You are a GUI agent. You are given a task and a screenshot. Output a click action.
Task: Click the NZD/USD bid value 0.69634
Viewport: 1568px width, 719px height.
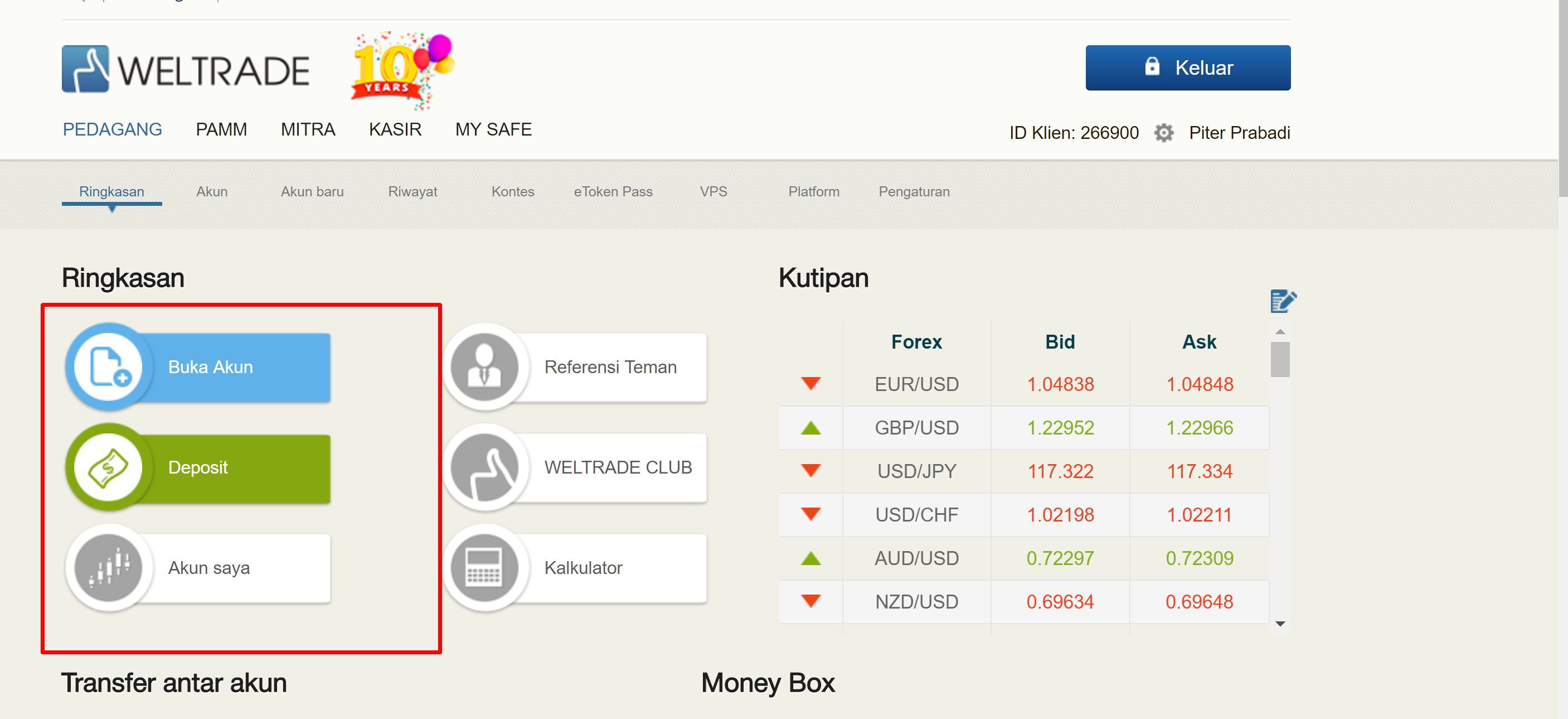click(1060, 601)
